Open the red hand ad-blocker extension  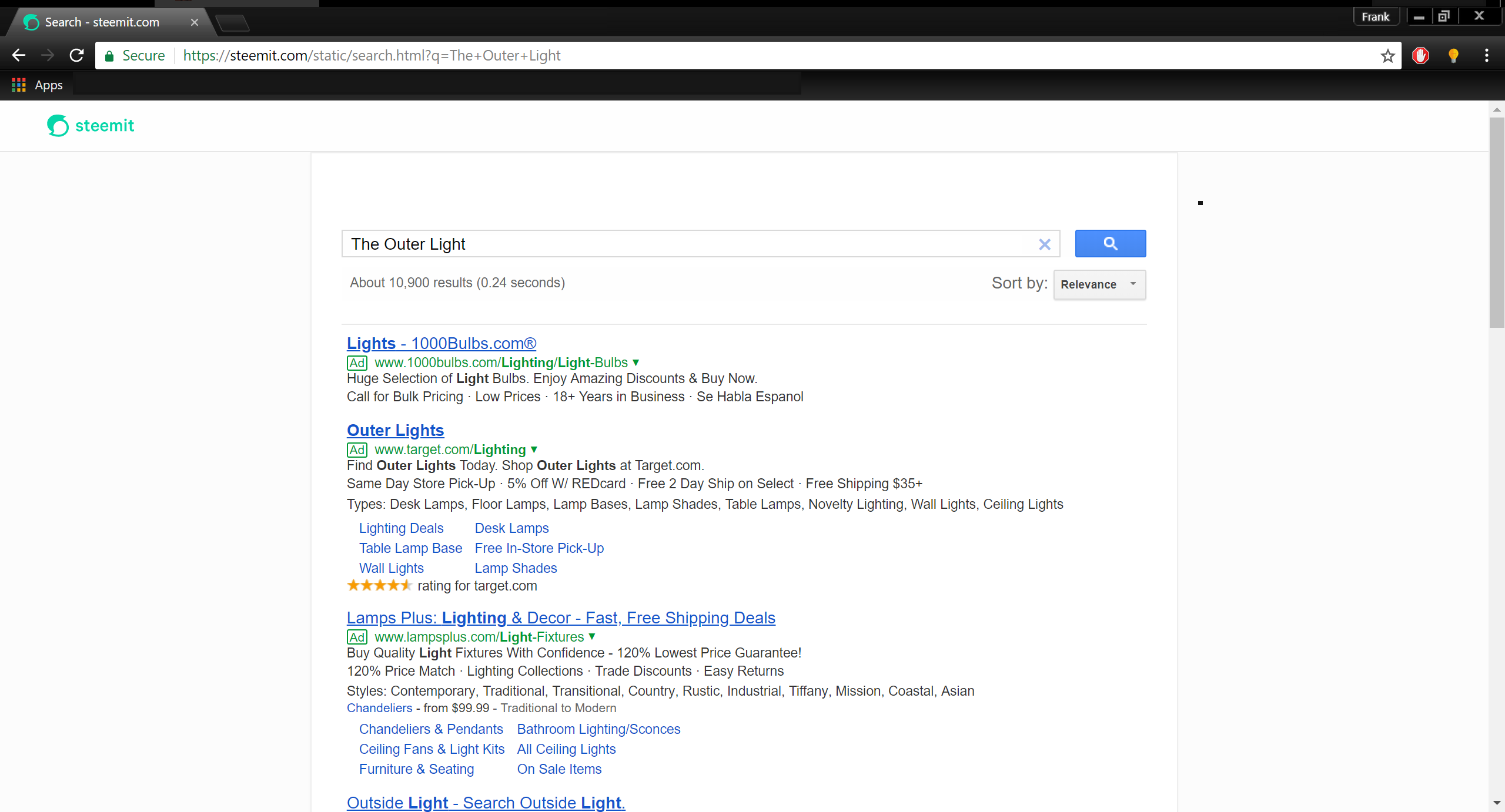(1421, 56)
